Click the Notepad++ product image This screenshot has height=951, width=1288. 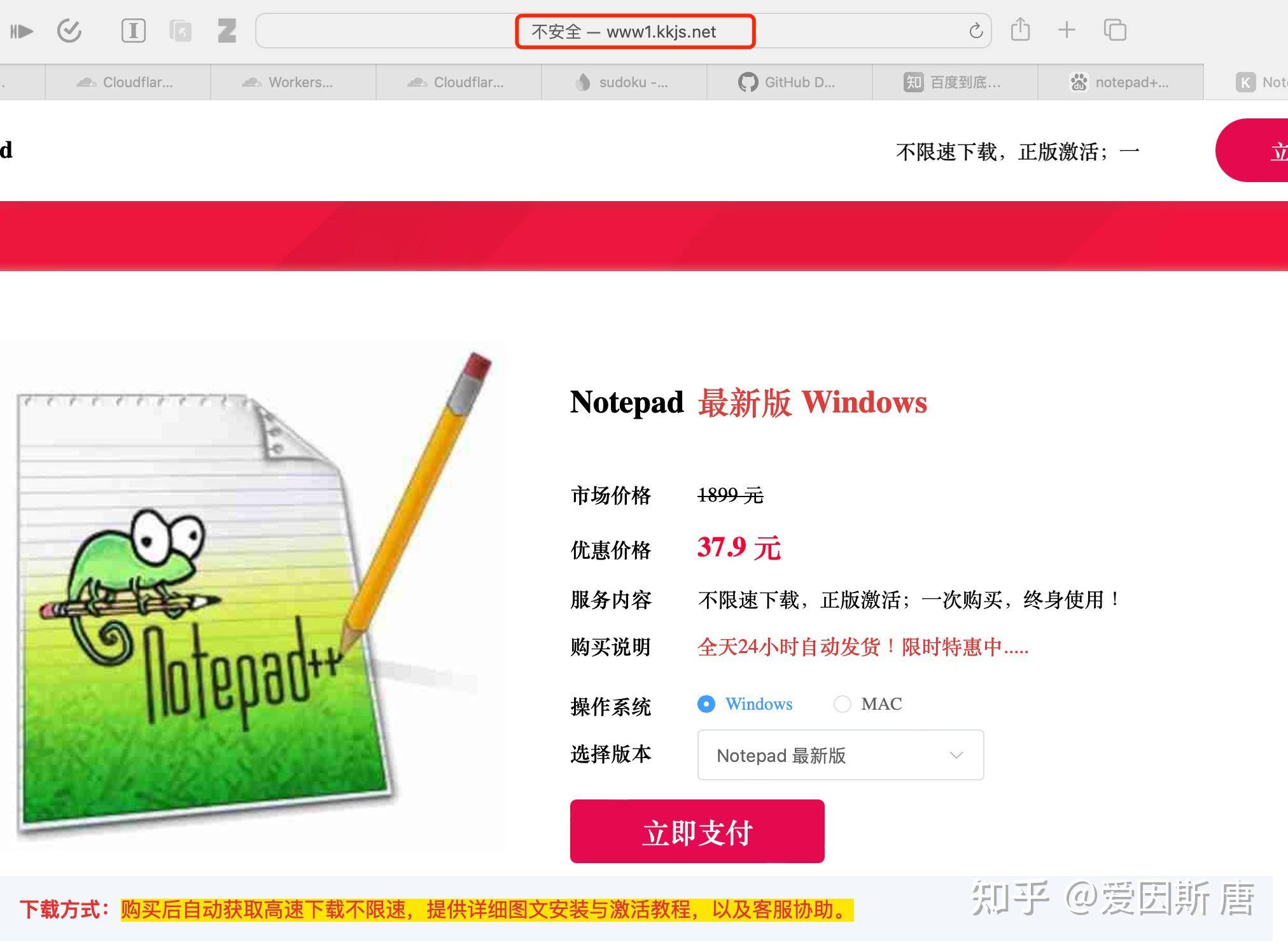click(253, 595)
